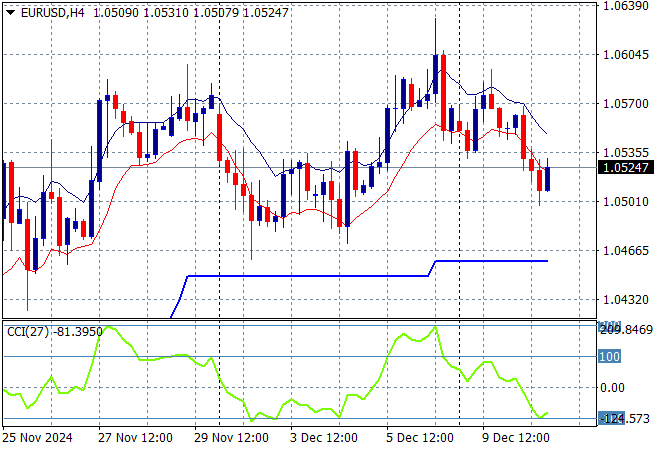Click the CCI 100 level label
Viewport: 660px width, 450px height.
(609, 357)
